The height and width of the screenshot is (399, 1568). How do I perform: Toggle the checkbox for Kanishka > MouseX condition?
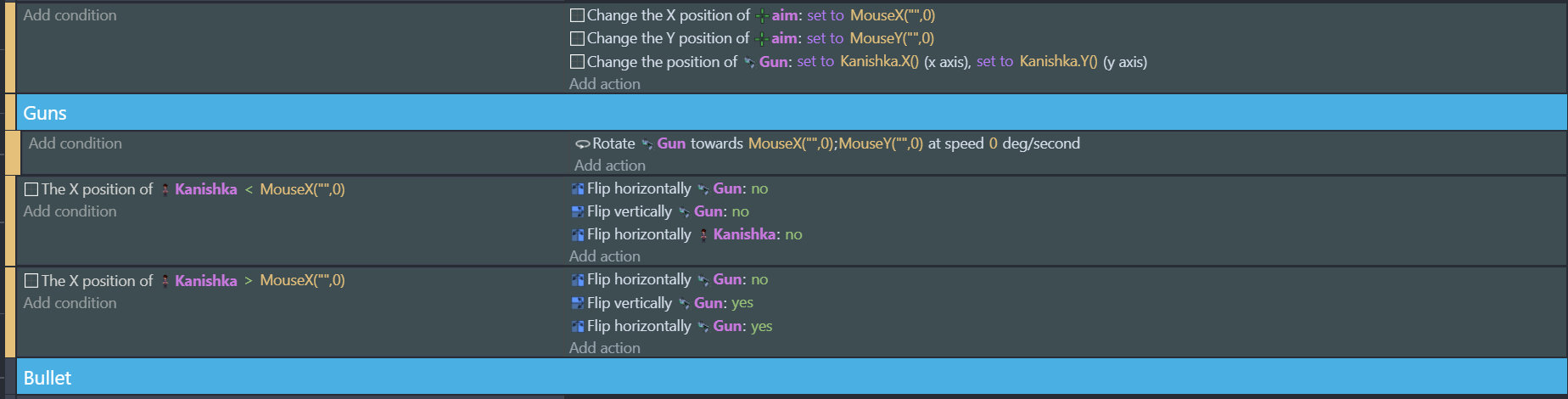tap(31, 280)
